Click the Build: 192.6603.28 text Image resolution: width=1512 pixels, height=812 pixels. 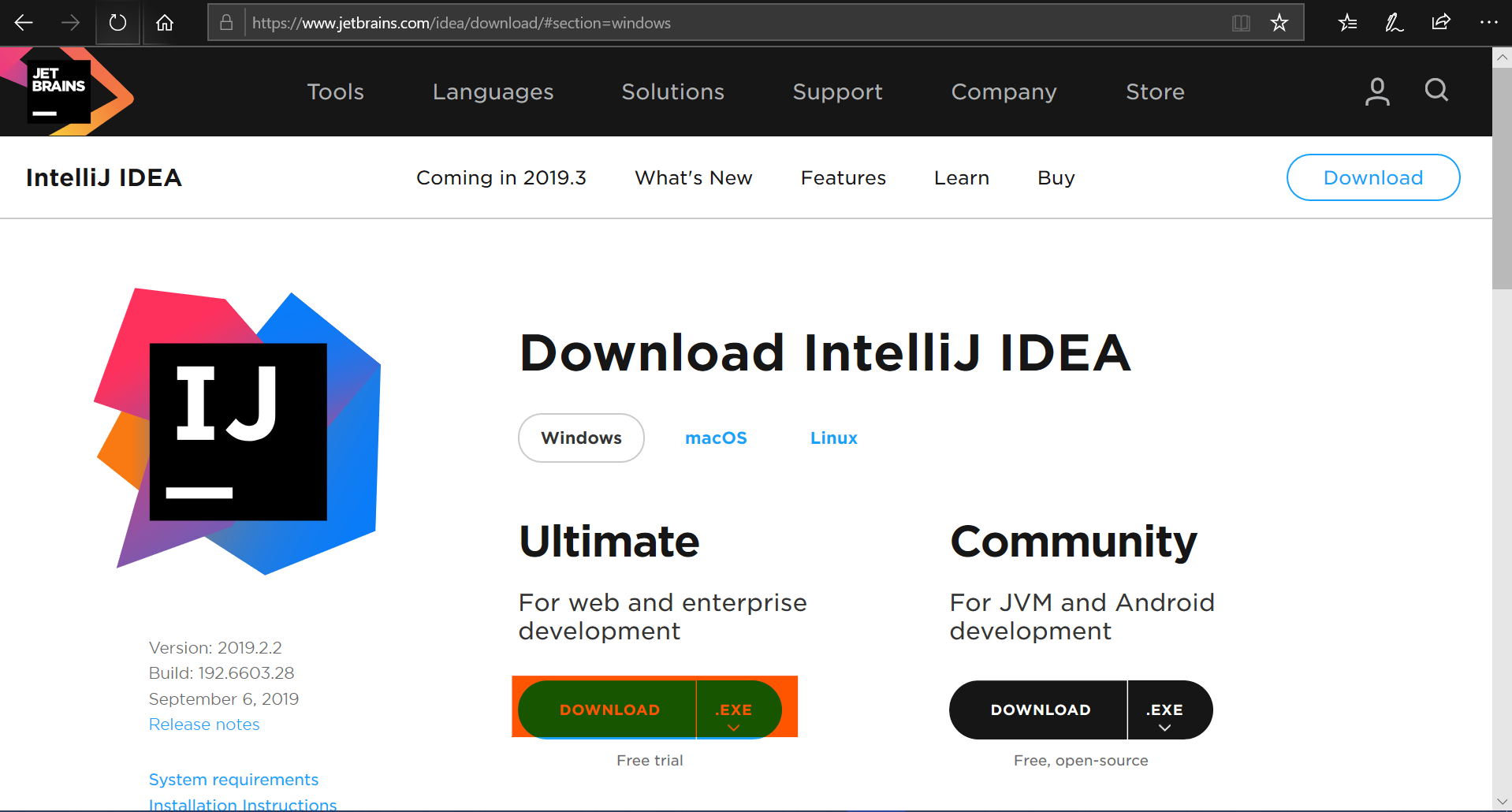[x=222, y=673]
